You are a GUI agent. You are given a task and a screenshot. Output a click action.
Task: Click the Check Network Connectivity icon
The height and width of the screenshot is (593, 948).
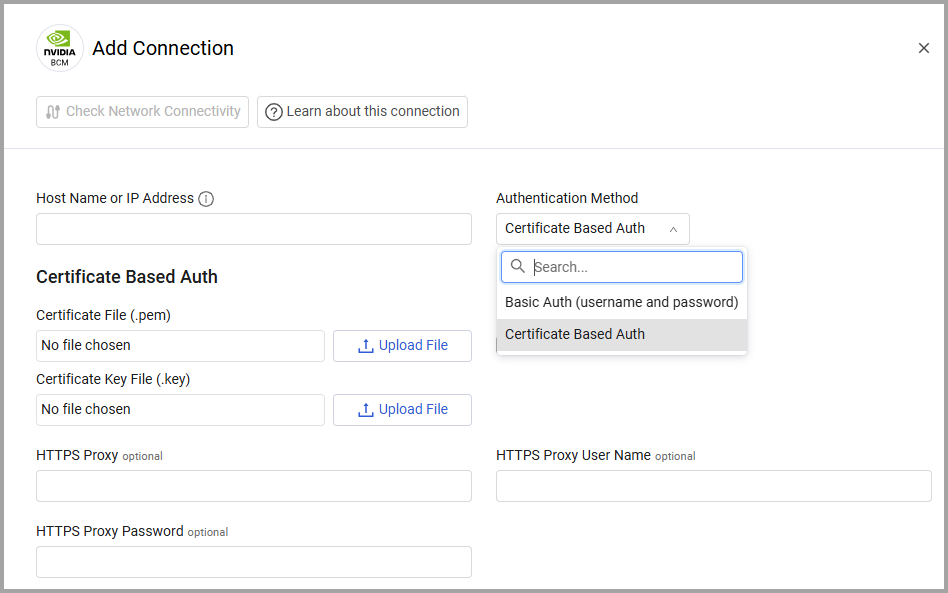coord(53,112)
